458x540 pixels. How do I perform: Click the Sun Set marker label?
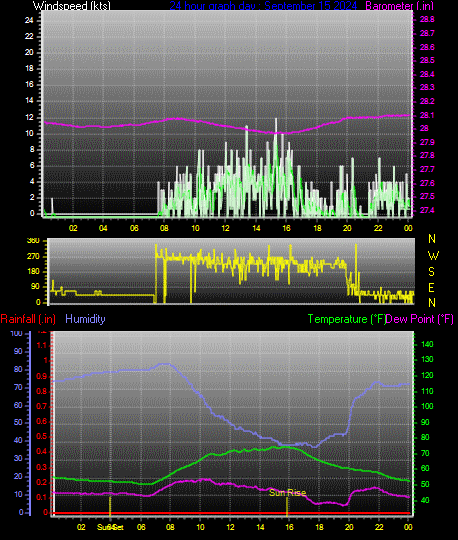point(110,527)
